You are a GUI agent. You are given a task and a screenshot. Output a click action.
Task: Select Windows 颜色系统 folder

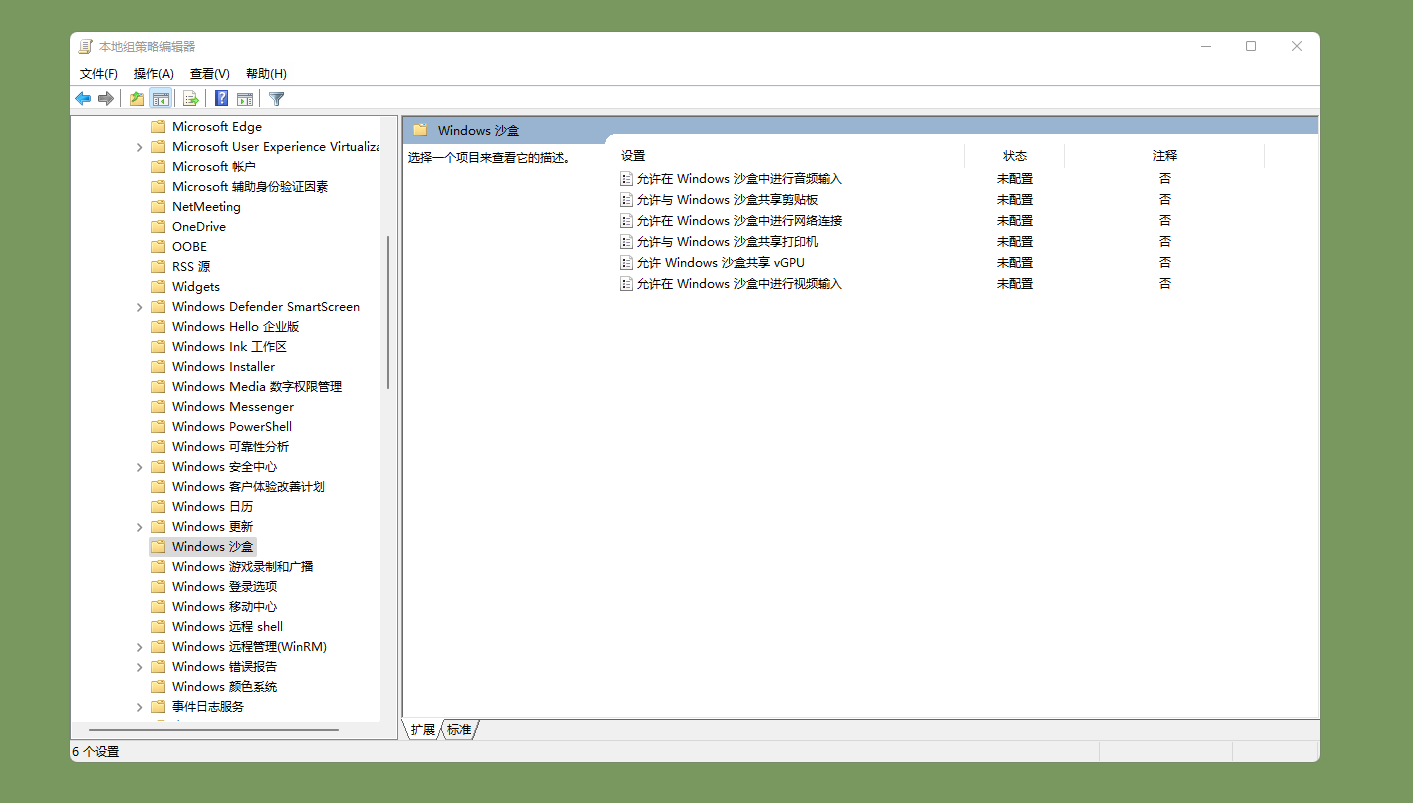(x=224, y=687)
